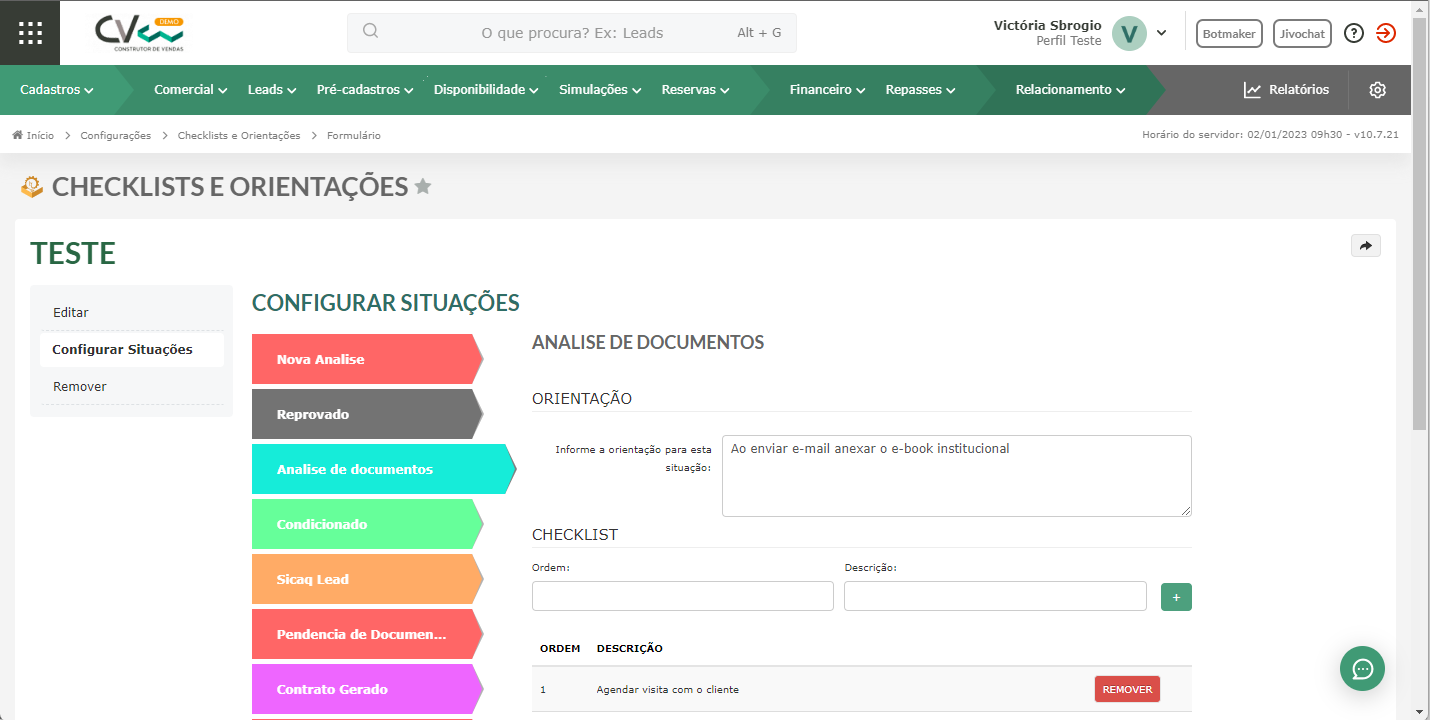
Task: Click the Checklists e Orientações title icon
Action: 32,186
